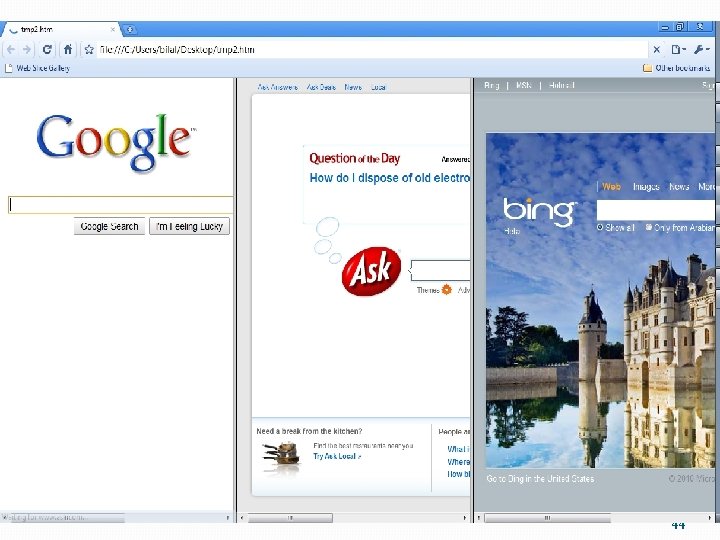Bookmark this page with the star icon

(89, 50)
